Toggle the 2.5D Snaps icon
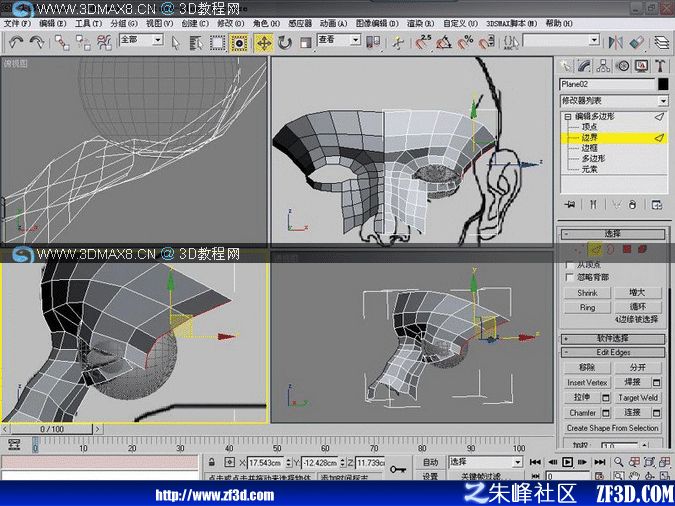The image size is (675, 506). click(423, 42)
